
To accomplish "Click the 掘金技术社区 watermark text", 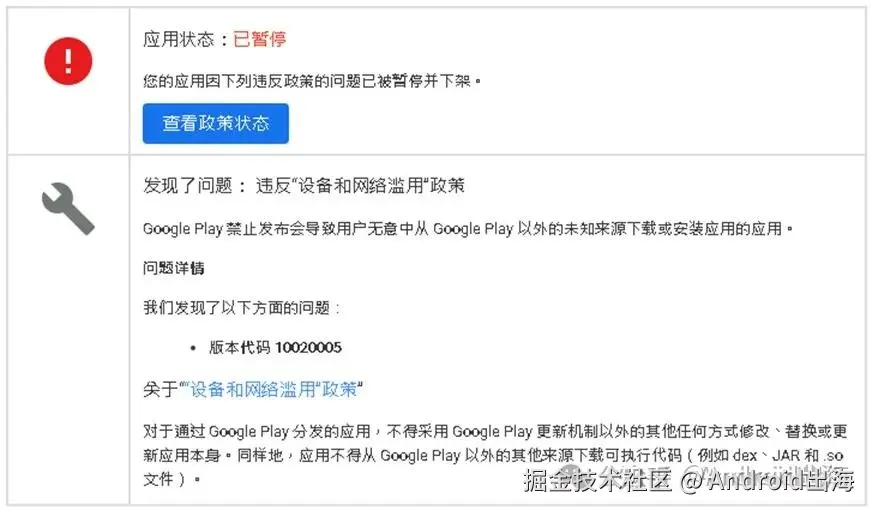I will 598,480.
